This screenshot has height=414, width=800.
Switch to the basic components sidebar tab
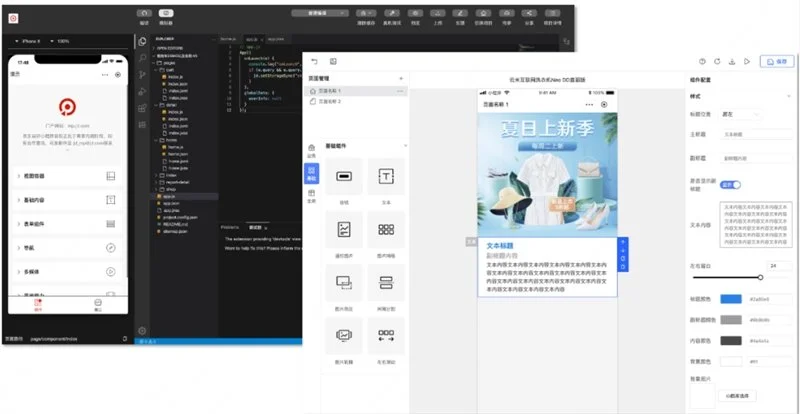(311, 172)
